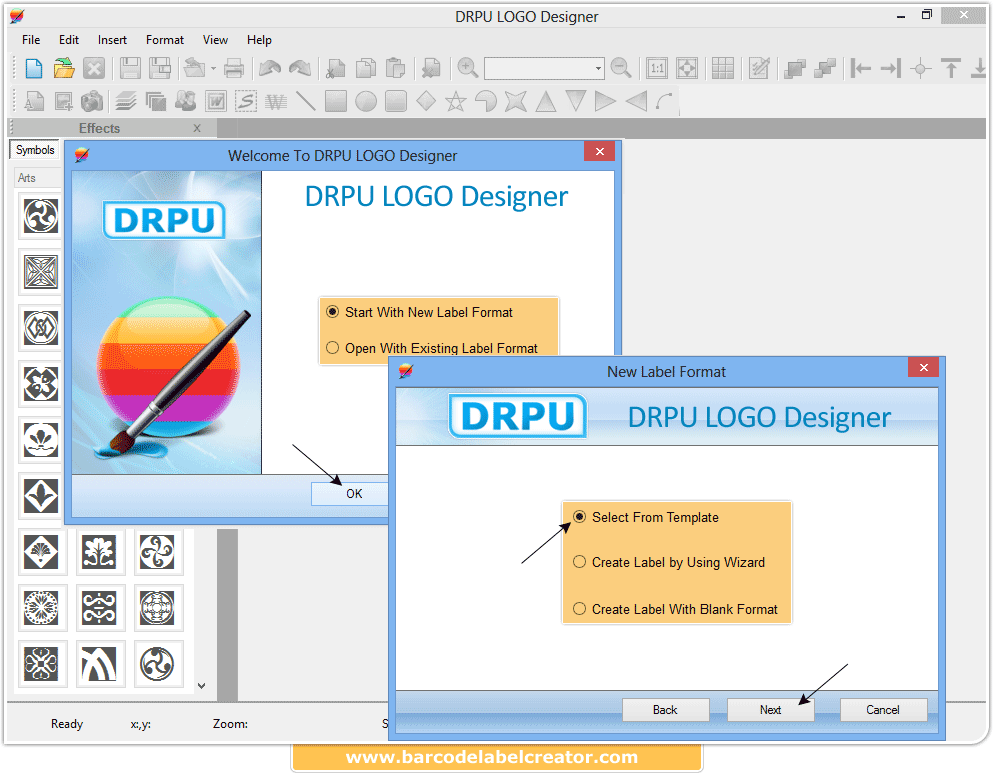Select the diamond shape tool
The width and height of the screenshot is (993, 773).
pyautogui.click(x=425, y=100)
